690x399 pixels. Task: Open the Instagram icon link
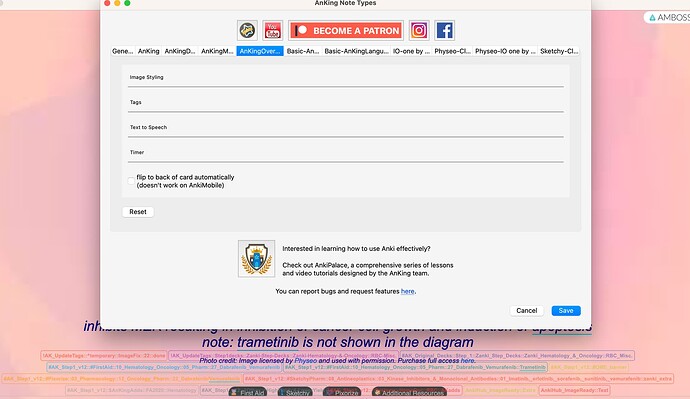(418, 30)
